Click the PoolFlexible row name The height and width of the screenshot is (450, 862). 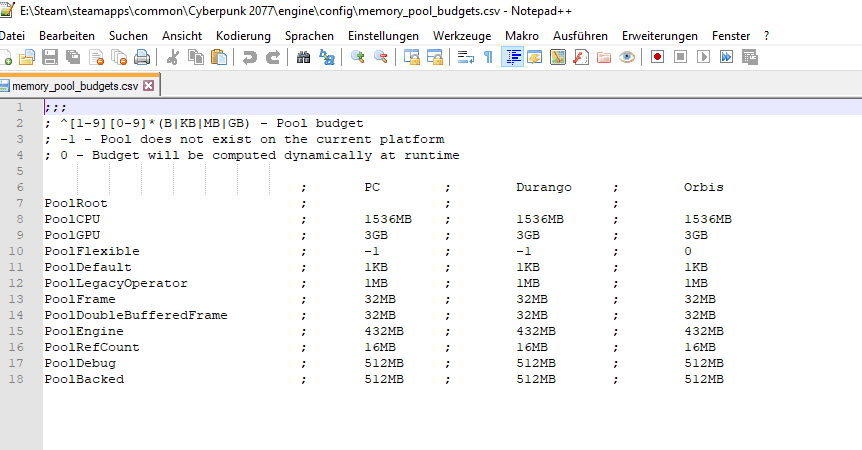[92, 251]
